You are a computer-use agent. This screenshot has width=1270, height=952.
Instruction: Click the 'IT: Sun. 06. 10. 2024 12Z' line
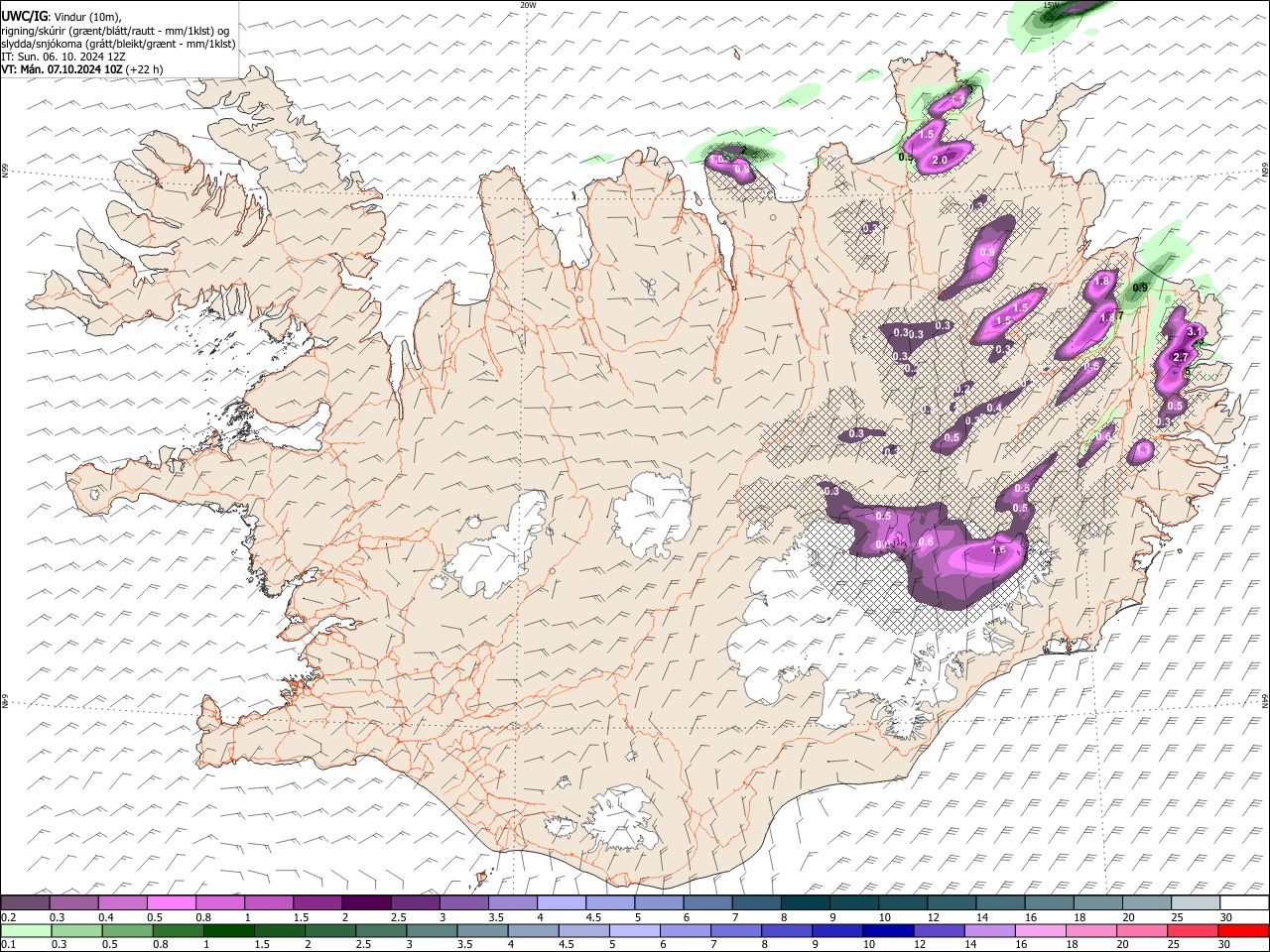63,57
